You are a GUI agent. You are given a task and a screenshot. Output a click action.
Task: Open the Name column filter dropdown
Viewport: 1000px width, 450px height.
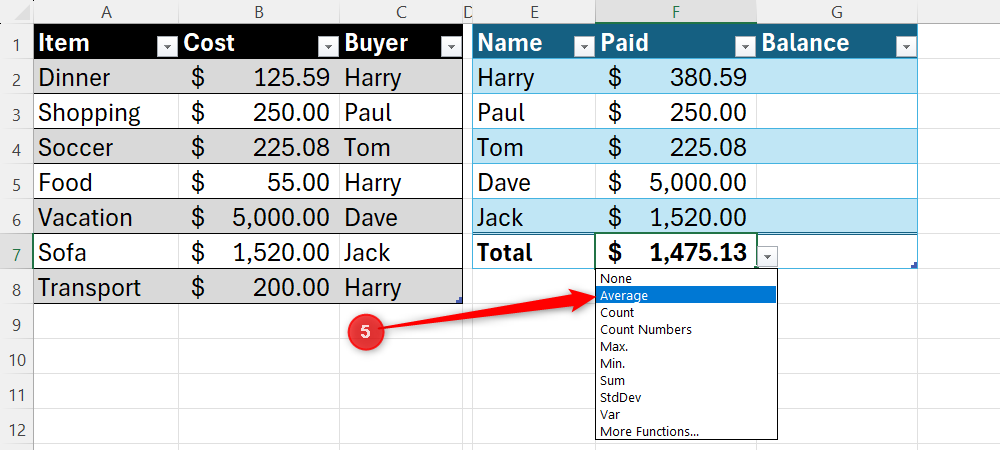[x=584, y=46]
